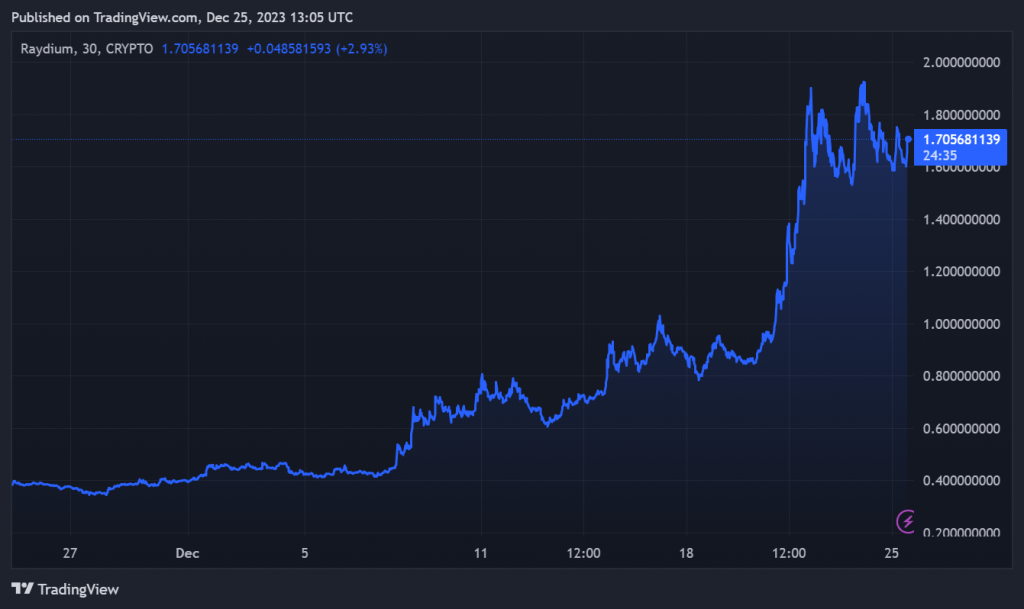Select the 18 date label on time axis
Viewport: 1024px width, 609px height.
(686, 553)
